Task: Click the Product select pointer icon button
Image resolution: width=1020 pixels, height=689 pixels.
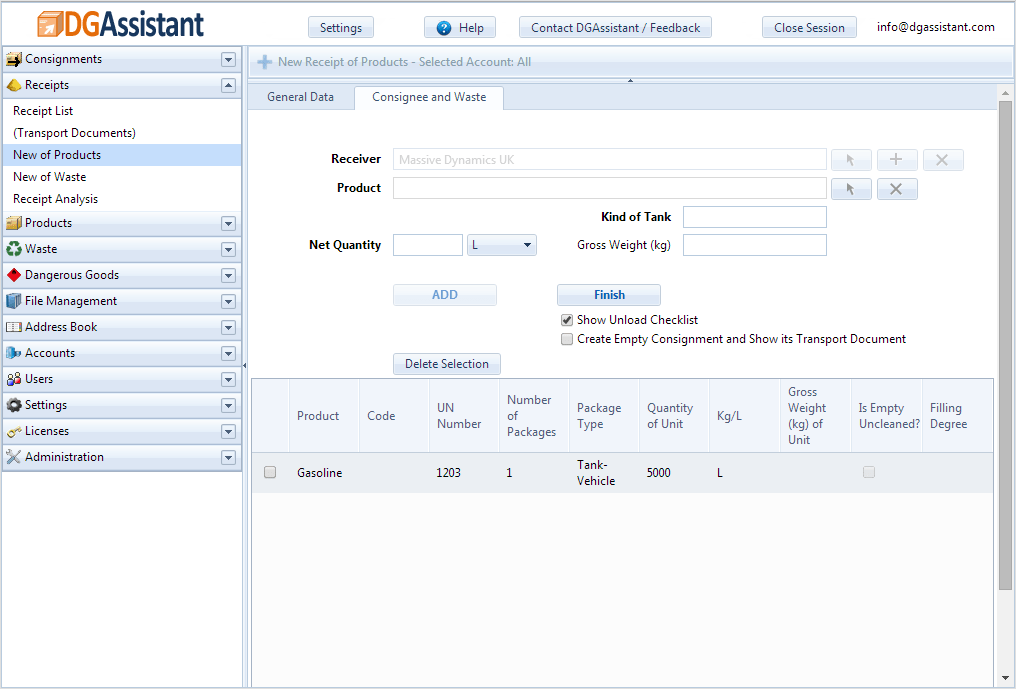Action: pos(851,189)
